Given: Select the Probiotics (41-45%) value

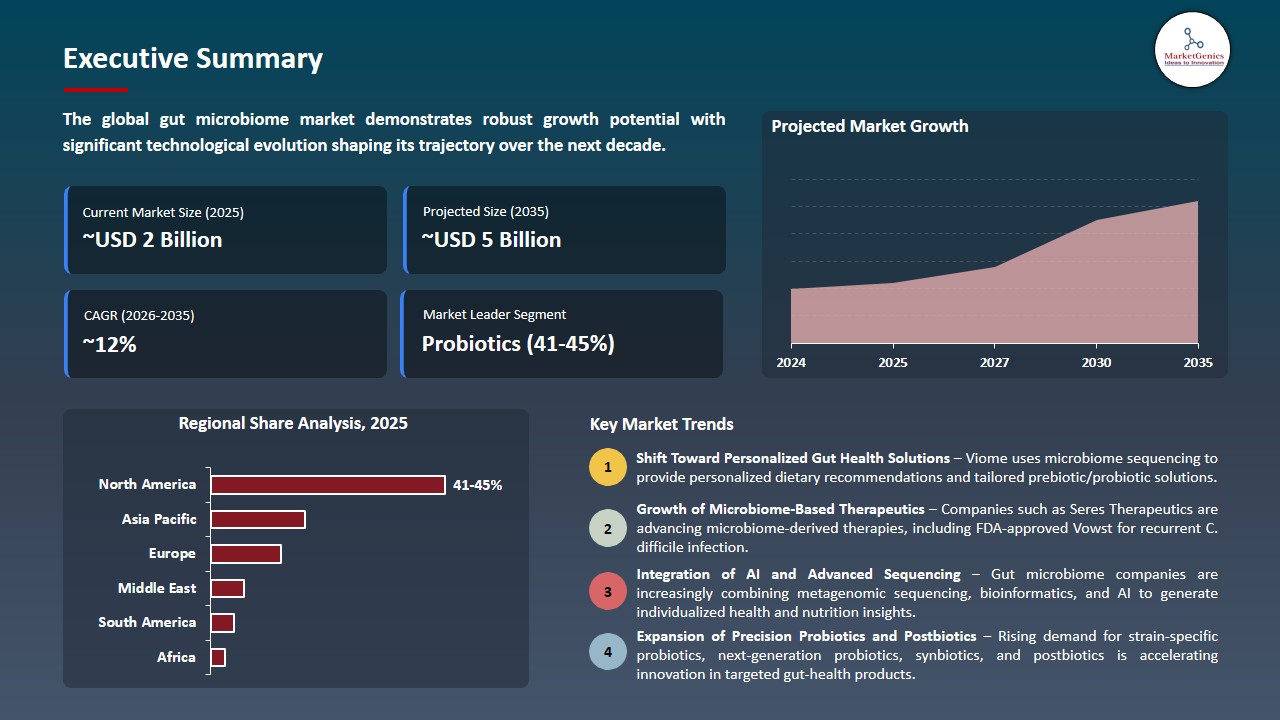Looking at the screenshot, I should click(x=518, y=344).
